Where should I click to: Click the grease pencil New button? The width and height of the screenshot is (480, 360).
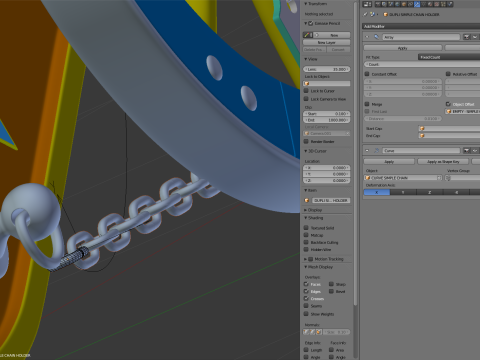click(332, 35)
